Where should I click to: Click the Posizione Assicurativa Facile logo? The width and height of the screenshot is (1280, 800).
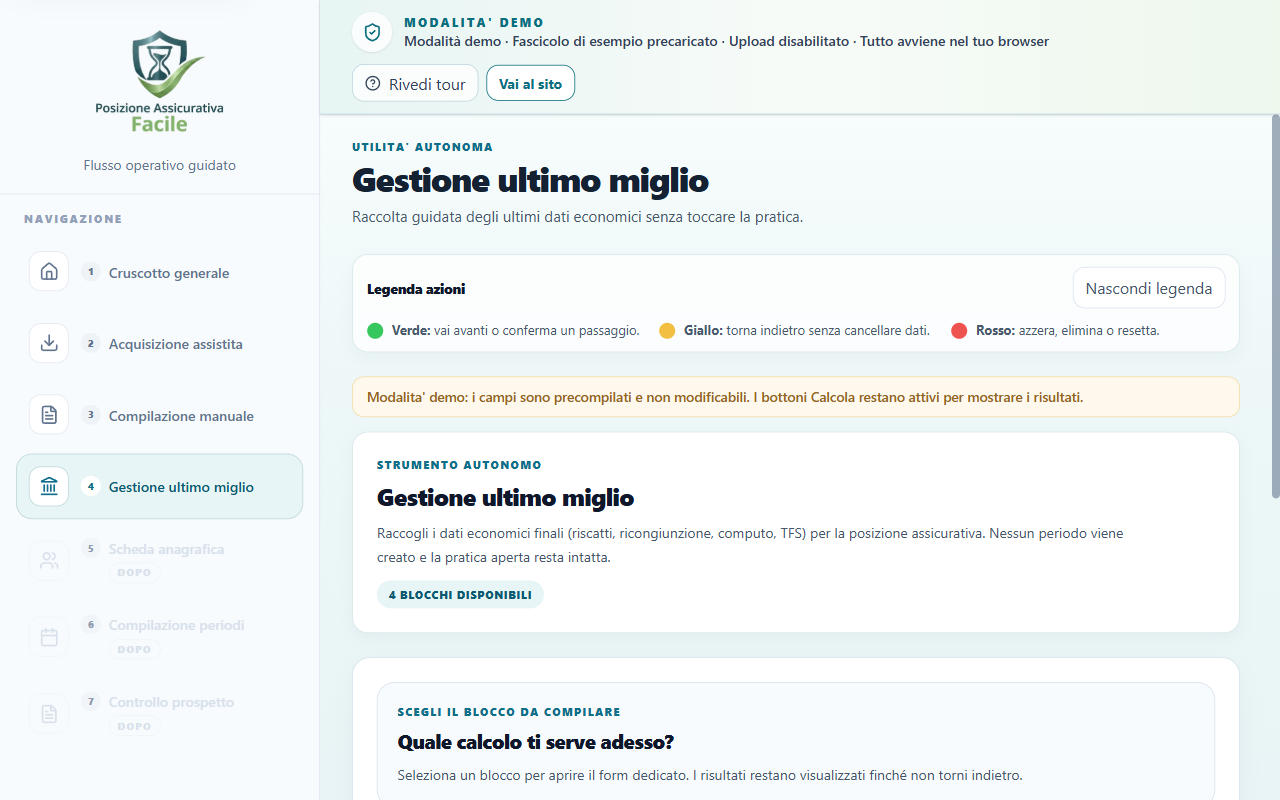click(160, 81)
